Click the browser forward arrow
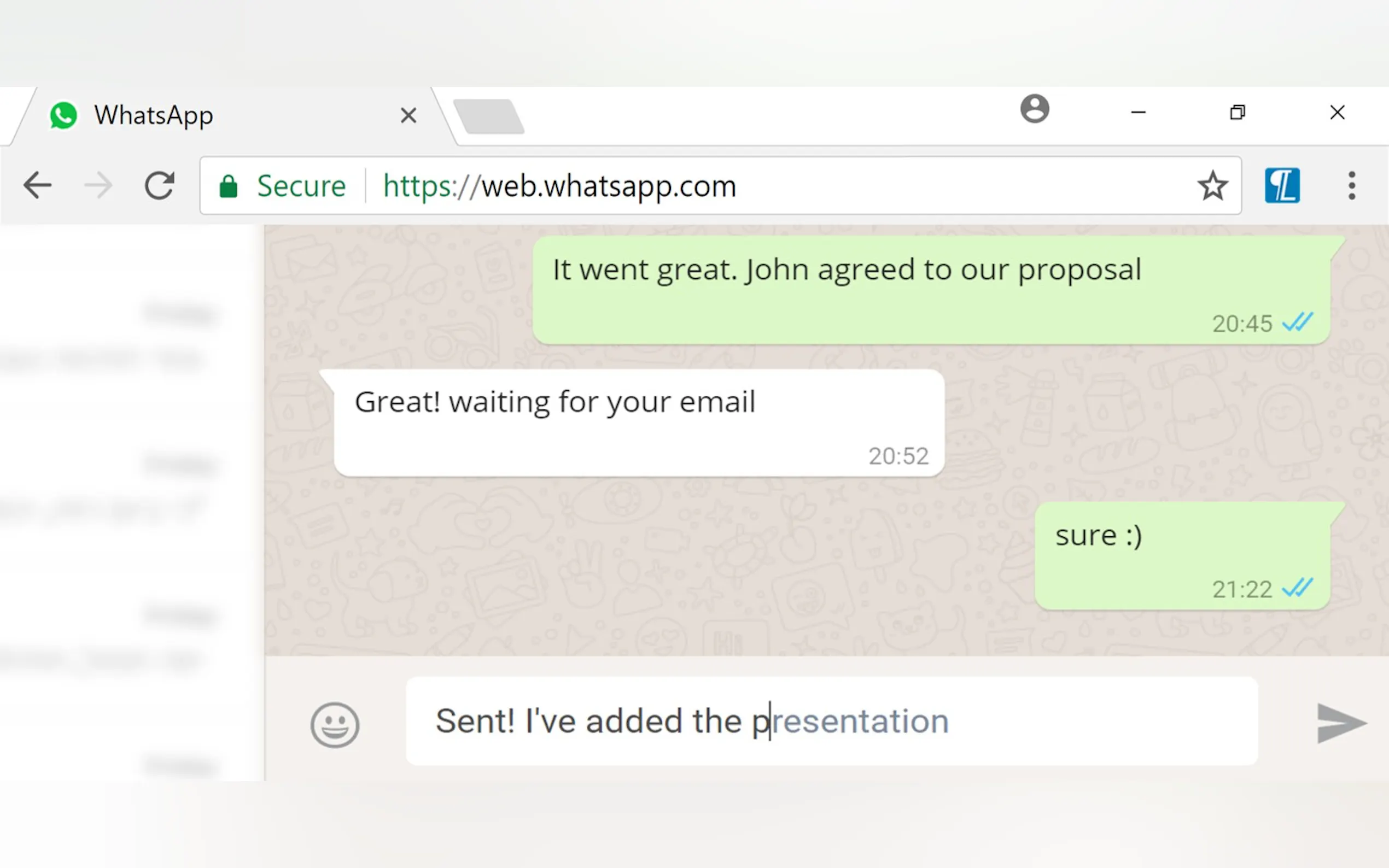Image resolution: width=1389 pixels, height=868 pixels. click(x=98, y=185)
